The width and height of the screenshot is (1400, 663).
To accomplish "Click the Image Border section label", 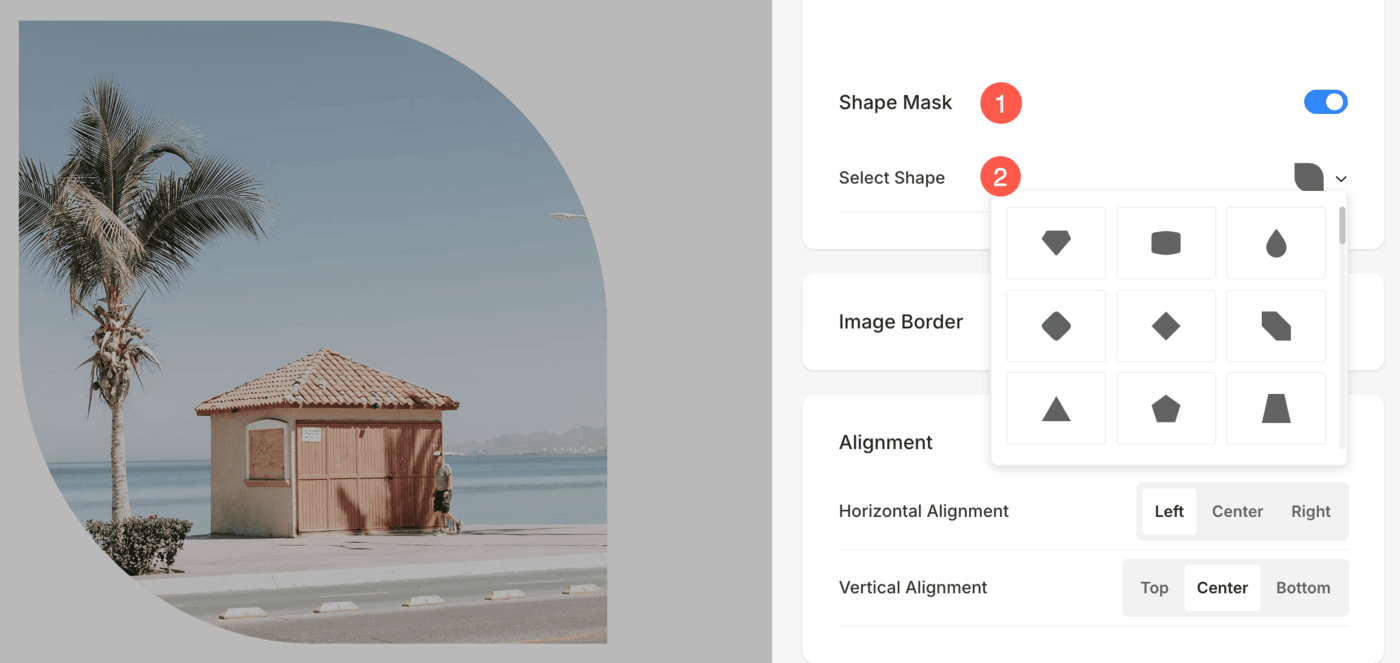I will (x=901, y=322).
